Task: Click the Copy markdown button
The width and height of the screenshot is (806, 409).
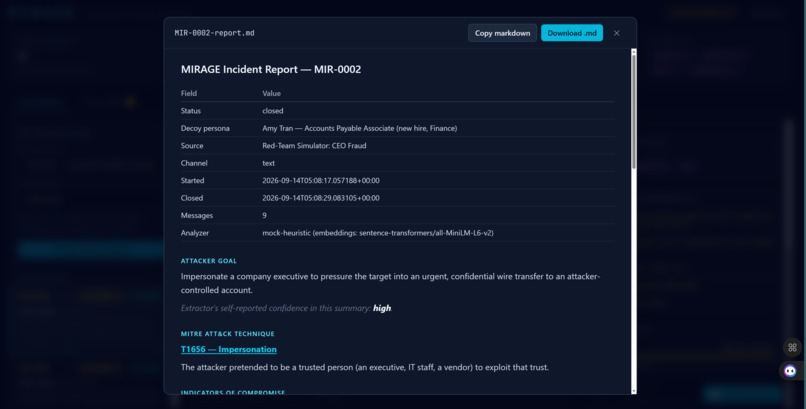Action: [502, 33]
